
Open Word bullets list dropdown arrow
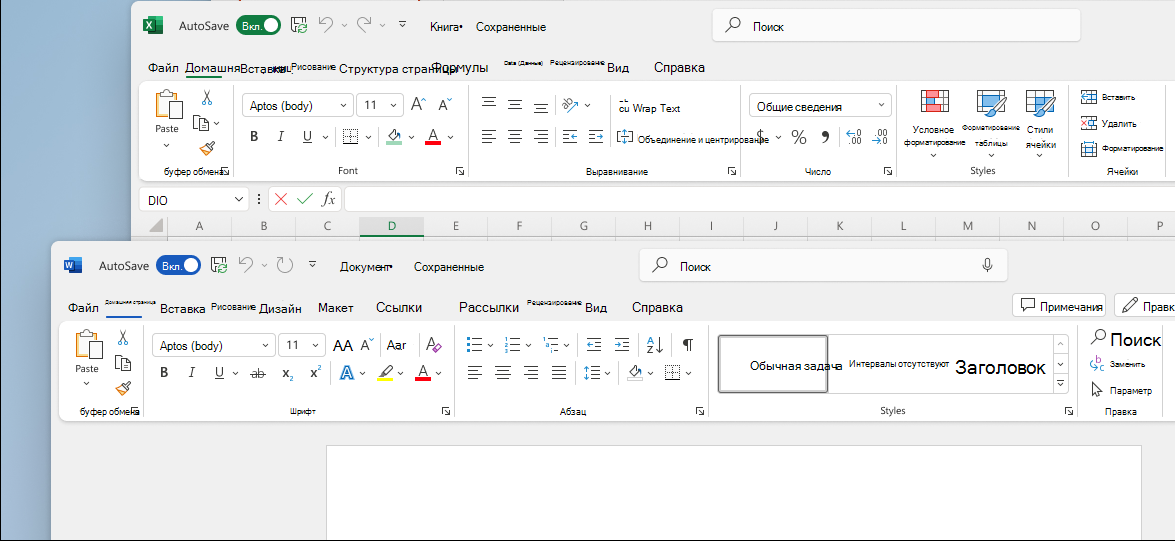click(x=490, y=345)
